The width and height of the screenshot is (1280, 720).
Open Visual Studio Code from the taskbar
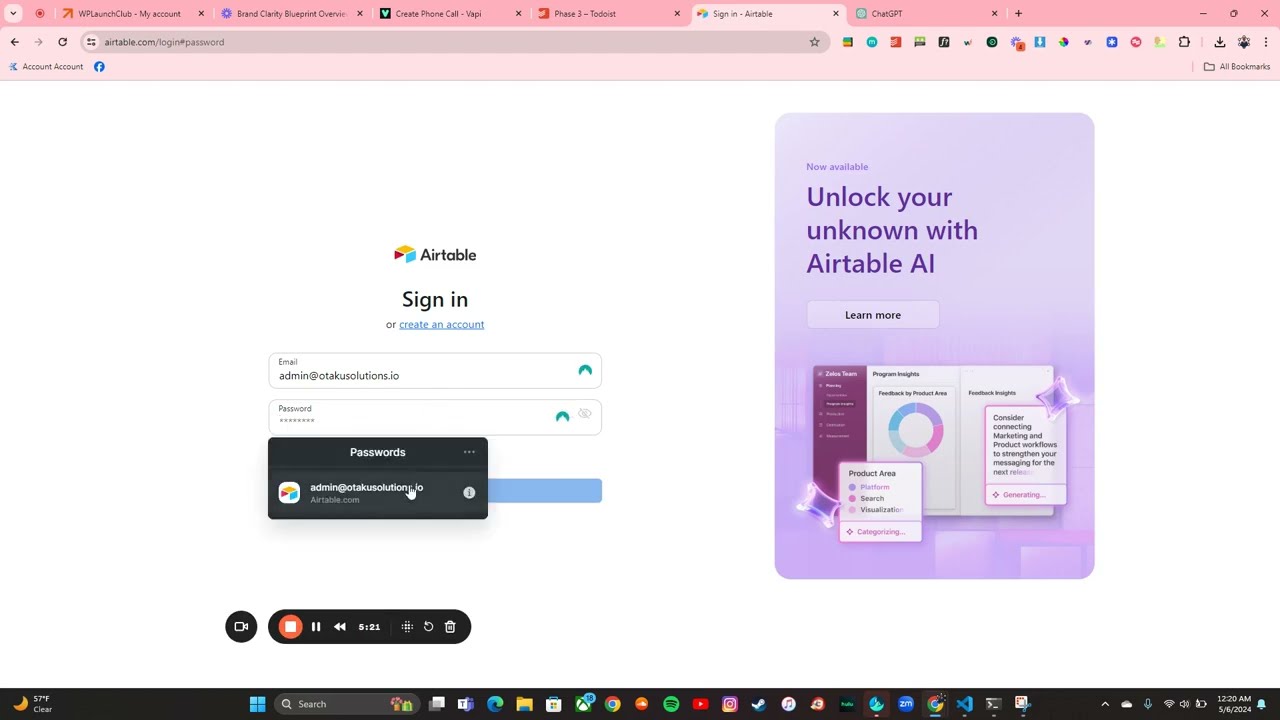pos(964,704)
